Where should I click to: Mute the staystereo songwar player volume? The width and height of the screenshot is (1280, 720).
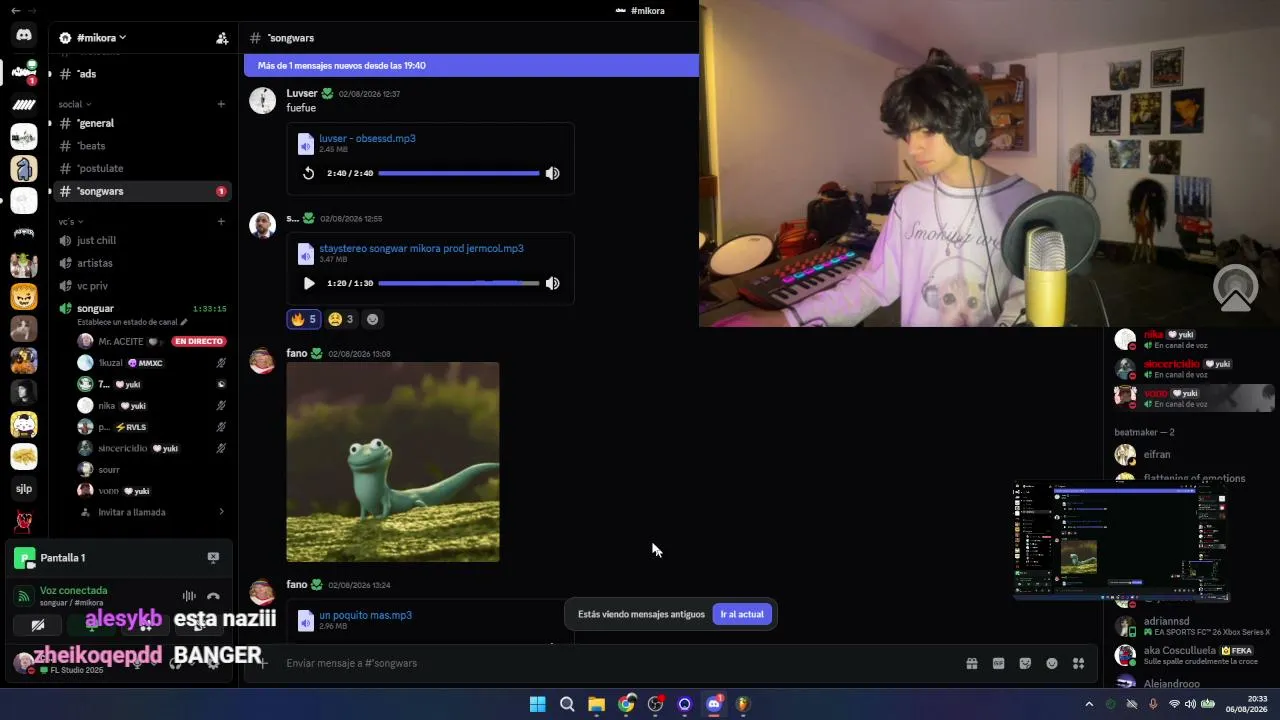552,283
